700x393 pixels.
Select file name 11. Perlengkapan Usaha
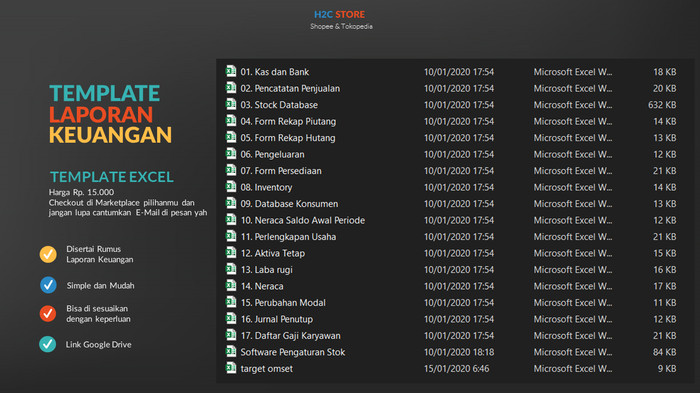288,237
